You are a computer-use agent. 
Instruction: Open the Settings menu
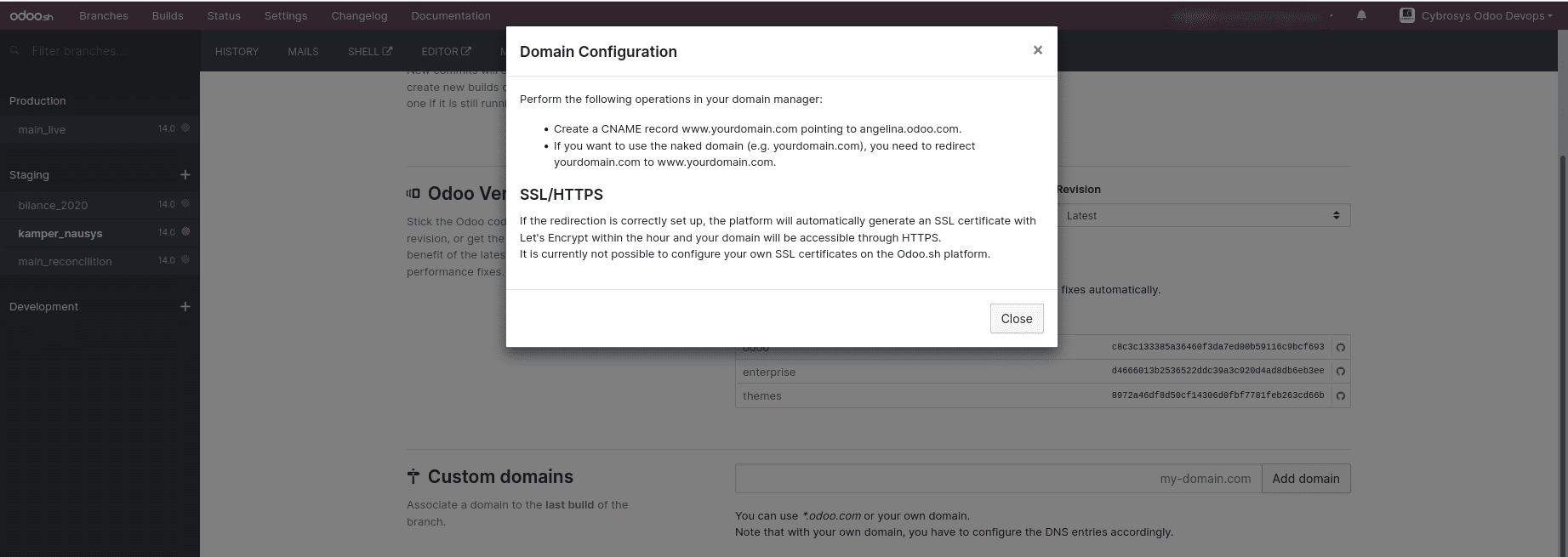286,15
